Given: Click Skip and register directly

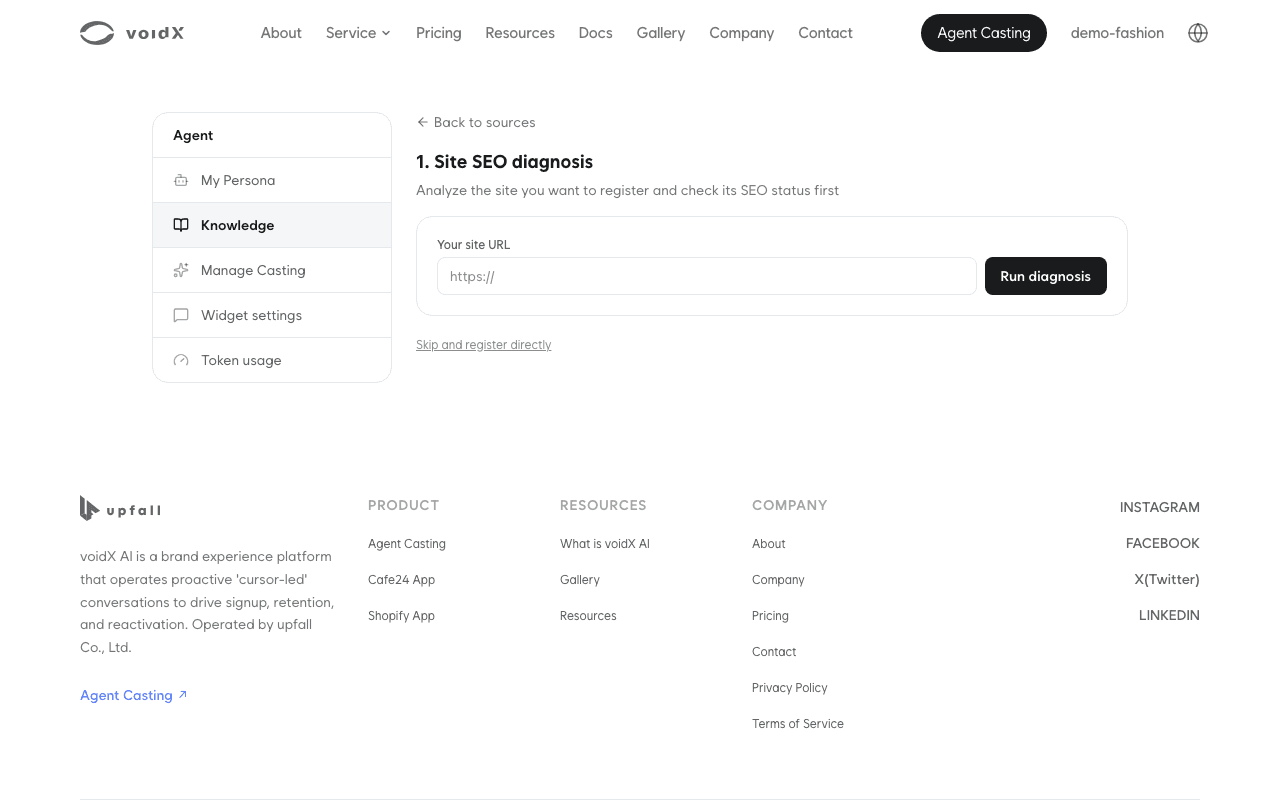Looking at the screenshot, I should [x=484, y=345].
